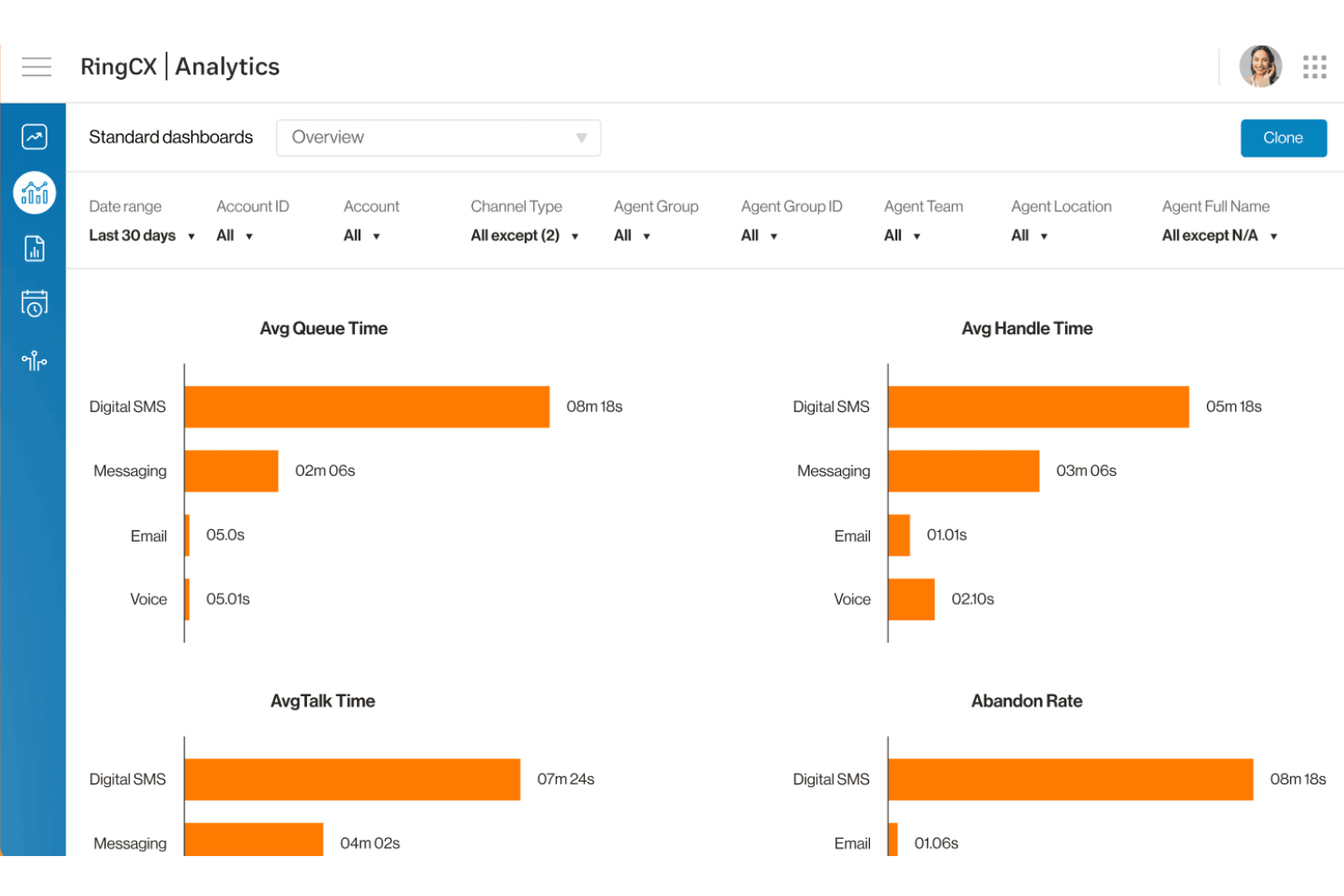Open the Agent Team filter dropdown
1344x896 pixels.
(903, 236)
